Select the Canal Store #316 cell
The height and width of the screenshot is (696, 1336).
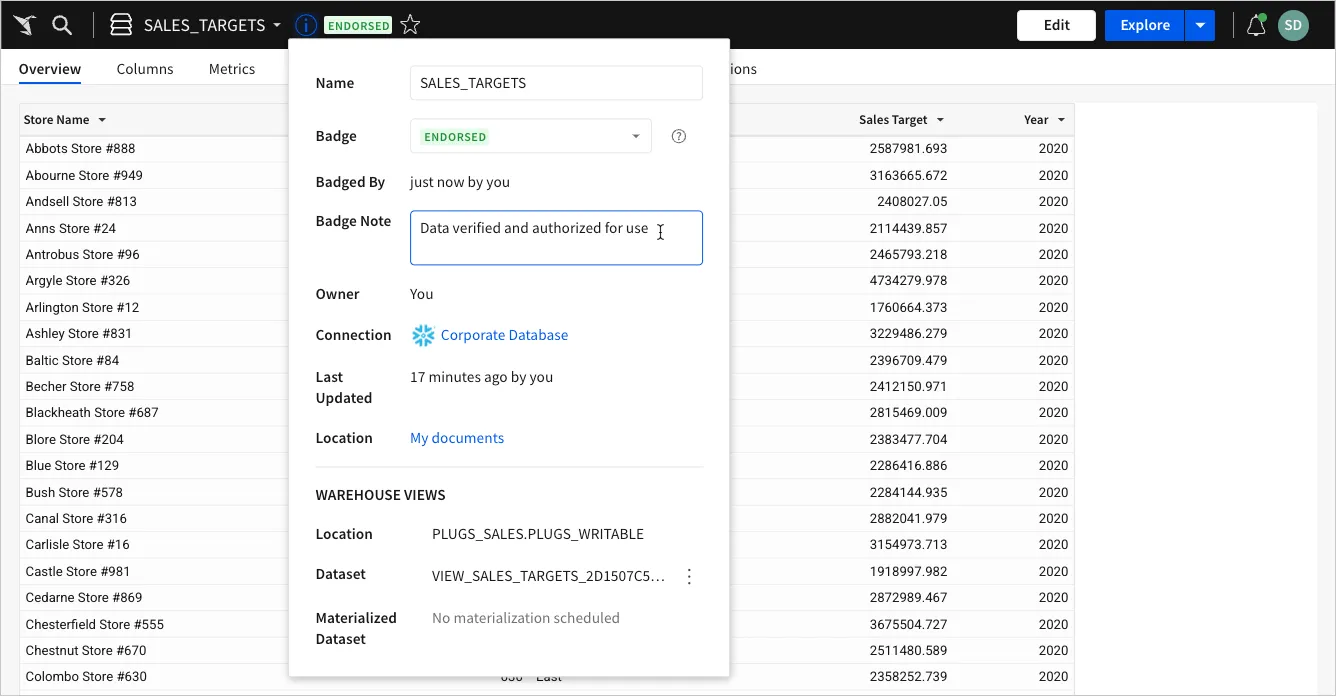point(76,518)
